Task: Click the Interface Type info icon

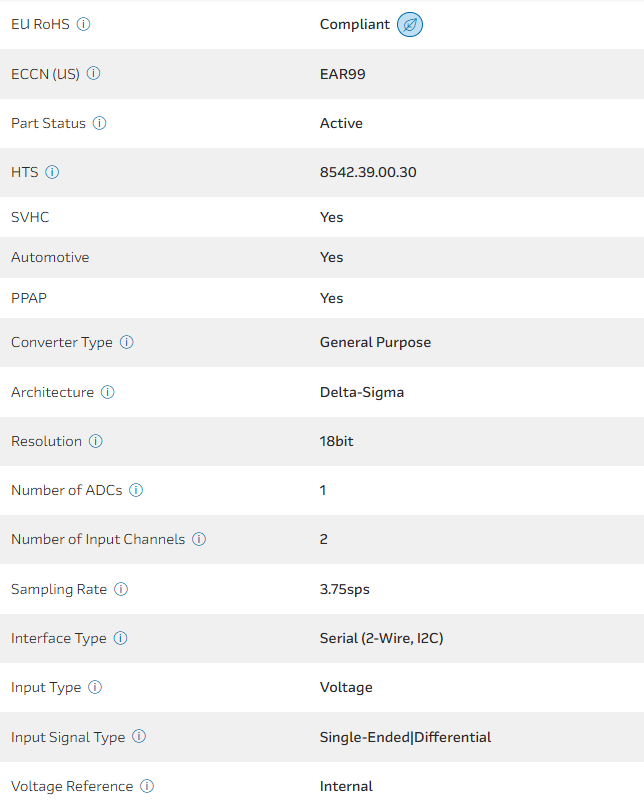Action: click(121, 638)
